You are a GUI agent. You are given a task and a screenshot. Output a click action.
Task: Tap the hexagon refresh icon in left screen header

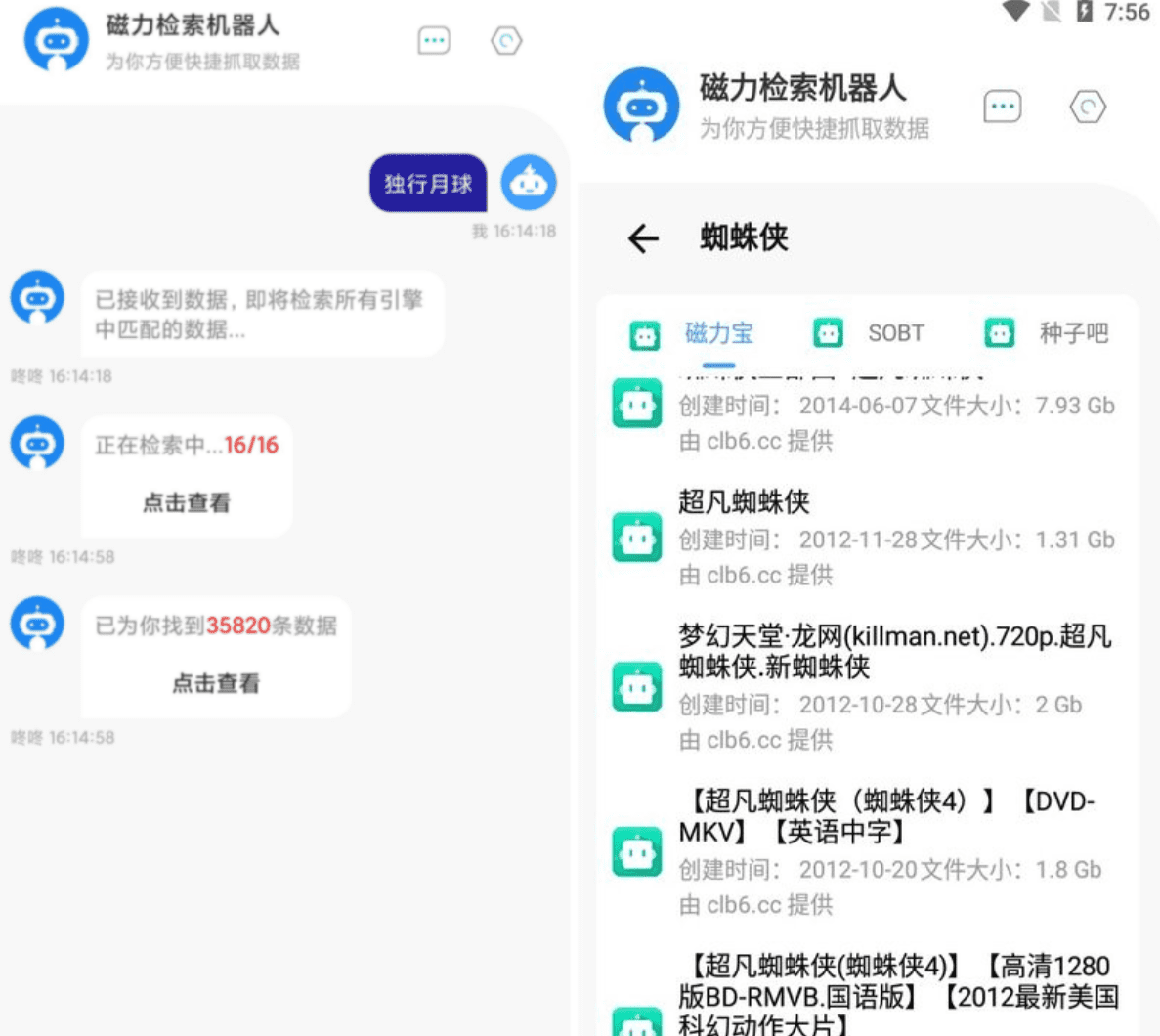point(506,41)
